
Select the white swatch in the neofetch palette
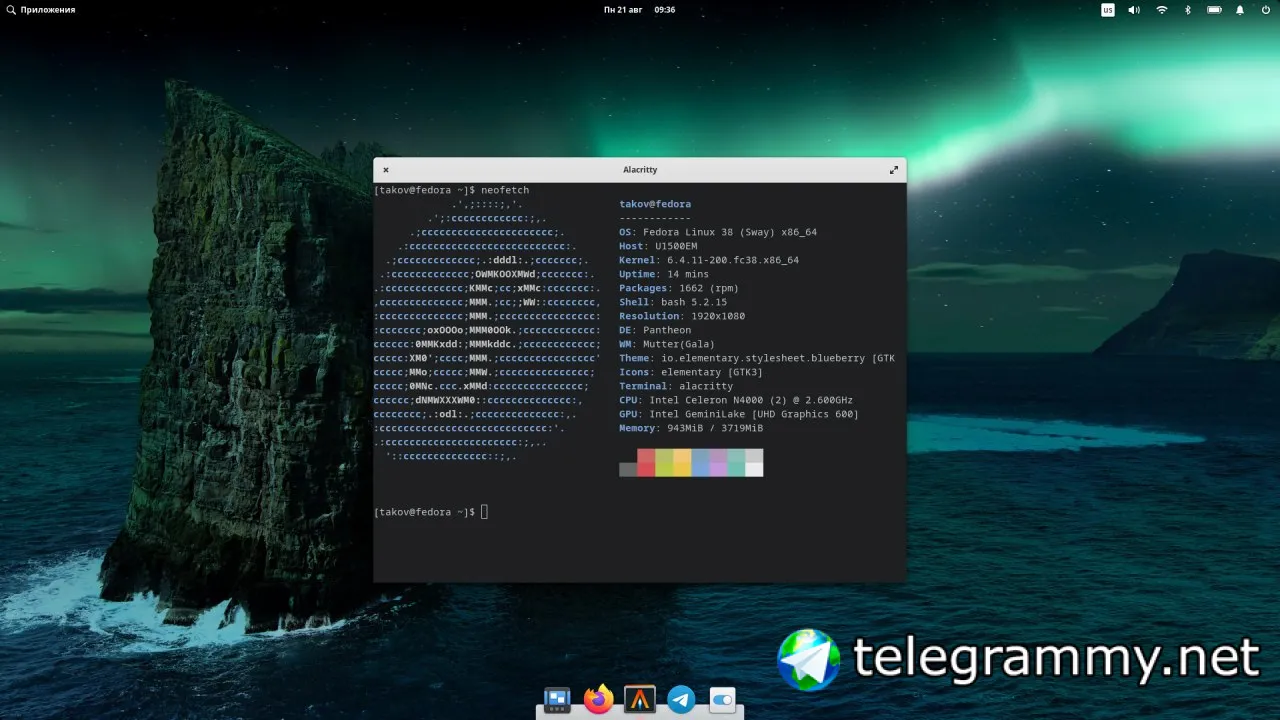point(754,469)
